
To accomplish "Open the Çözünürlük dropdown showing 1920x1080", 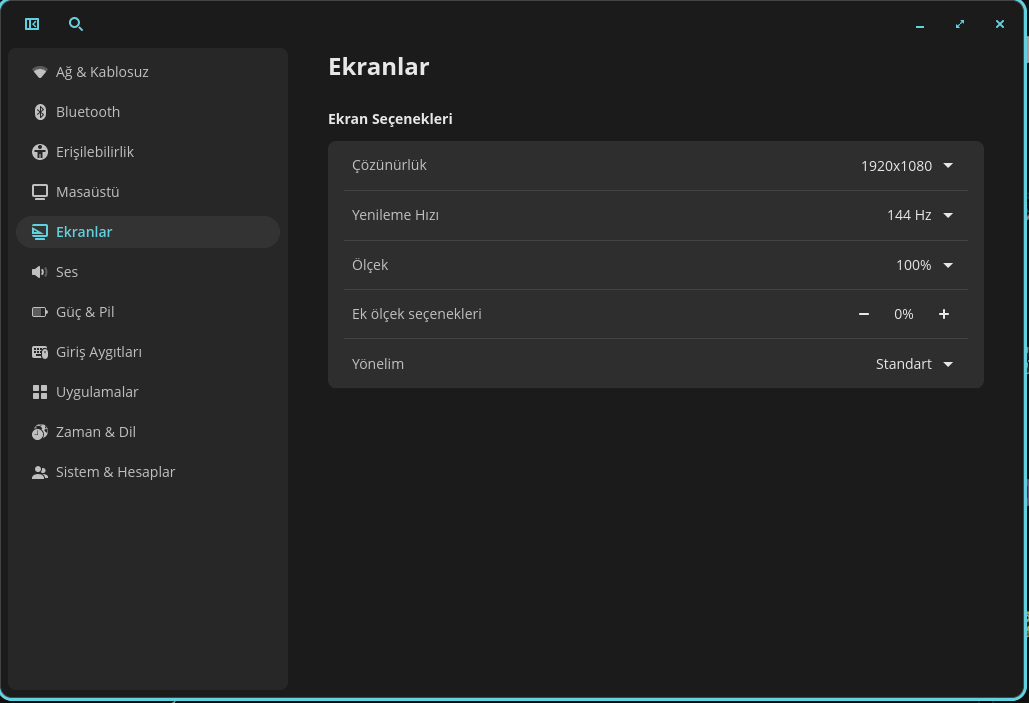I will tap(907, 166).
